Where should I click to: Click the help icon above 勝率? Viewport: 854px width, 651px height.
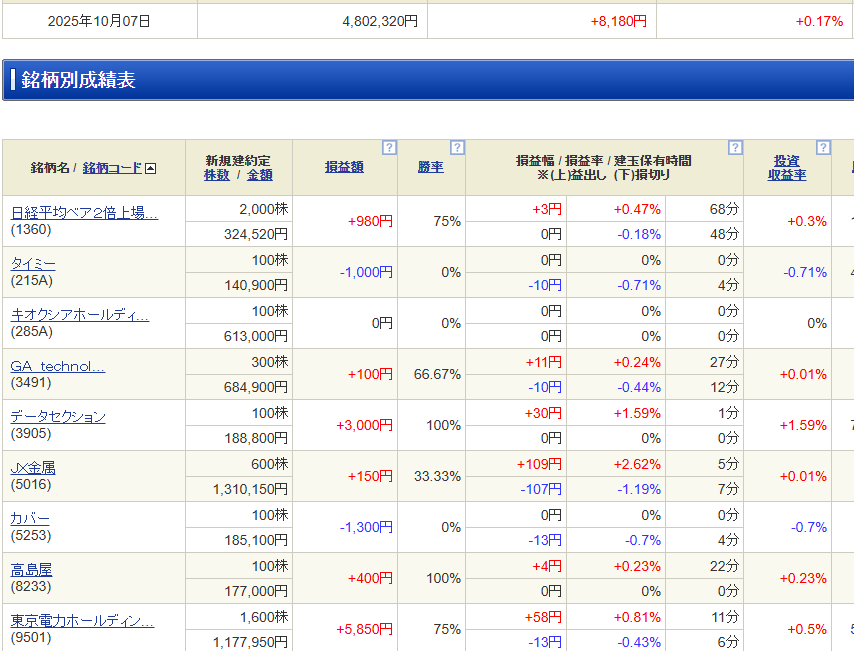pos(457,148)
